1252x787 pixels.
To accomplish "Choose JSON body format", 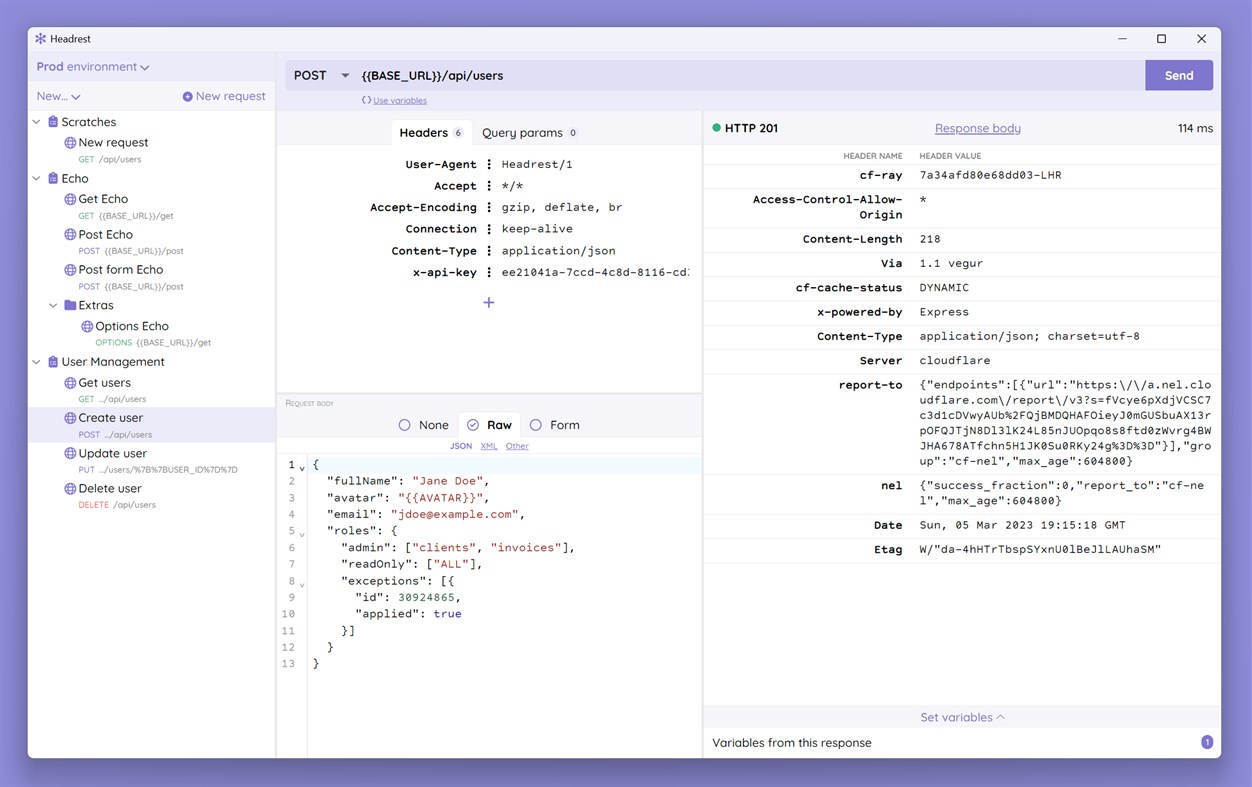I will [x=461, y=446].
